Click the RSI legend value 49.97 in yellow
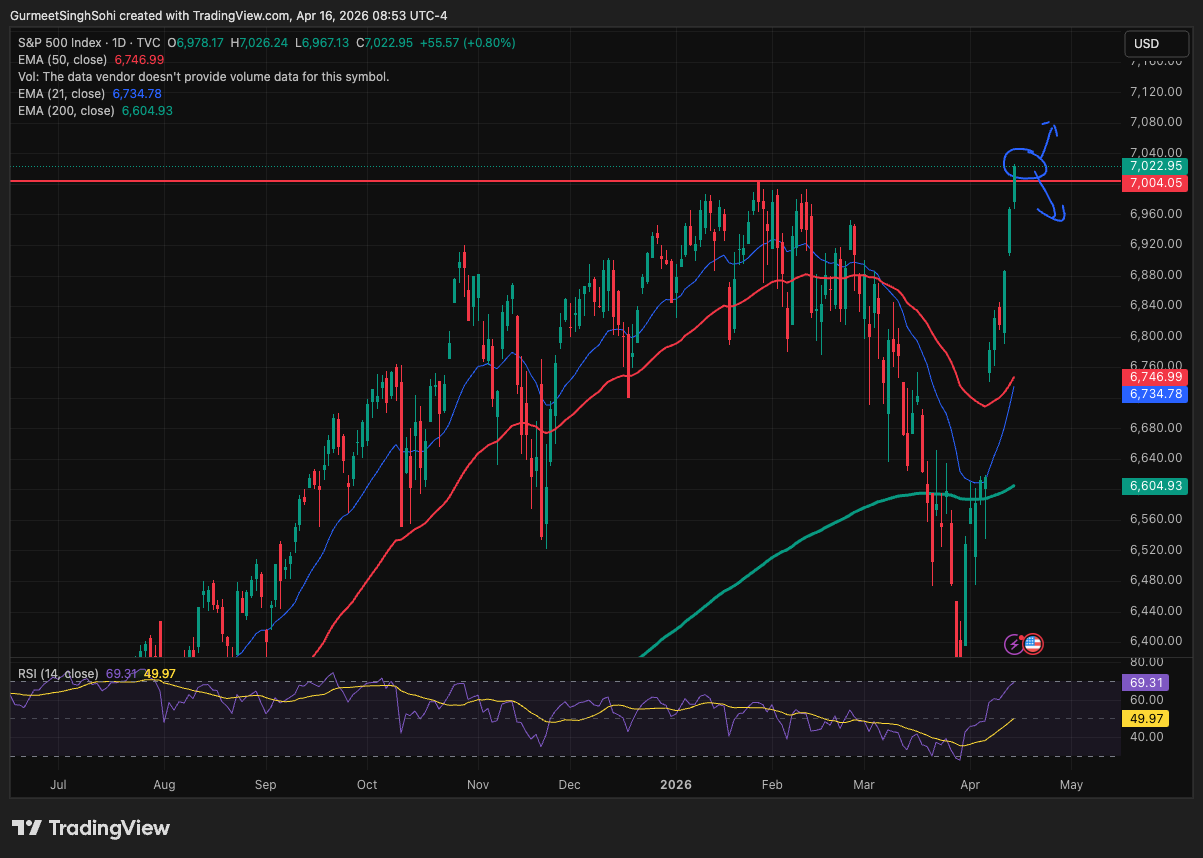This screenshot has height=858, width=1203. pyautogui.click(x=160, y=674)
